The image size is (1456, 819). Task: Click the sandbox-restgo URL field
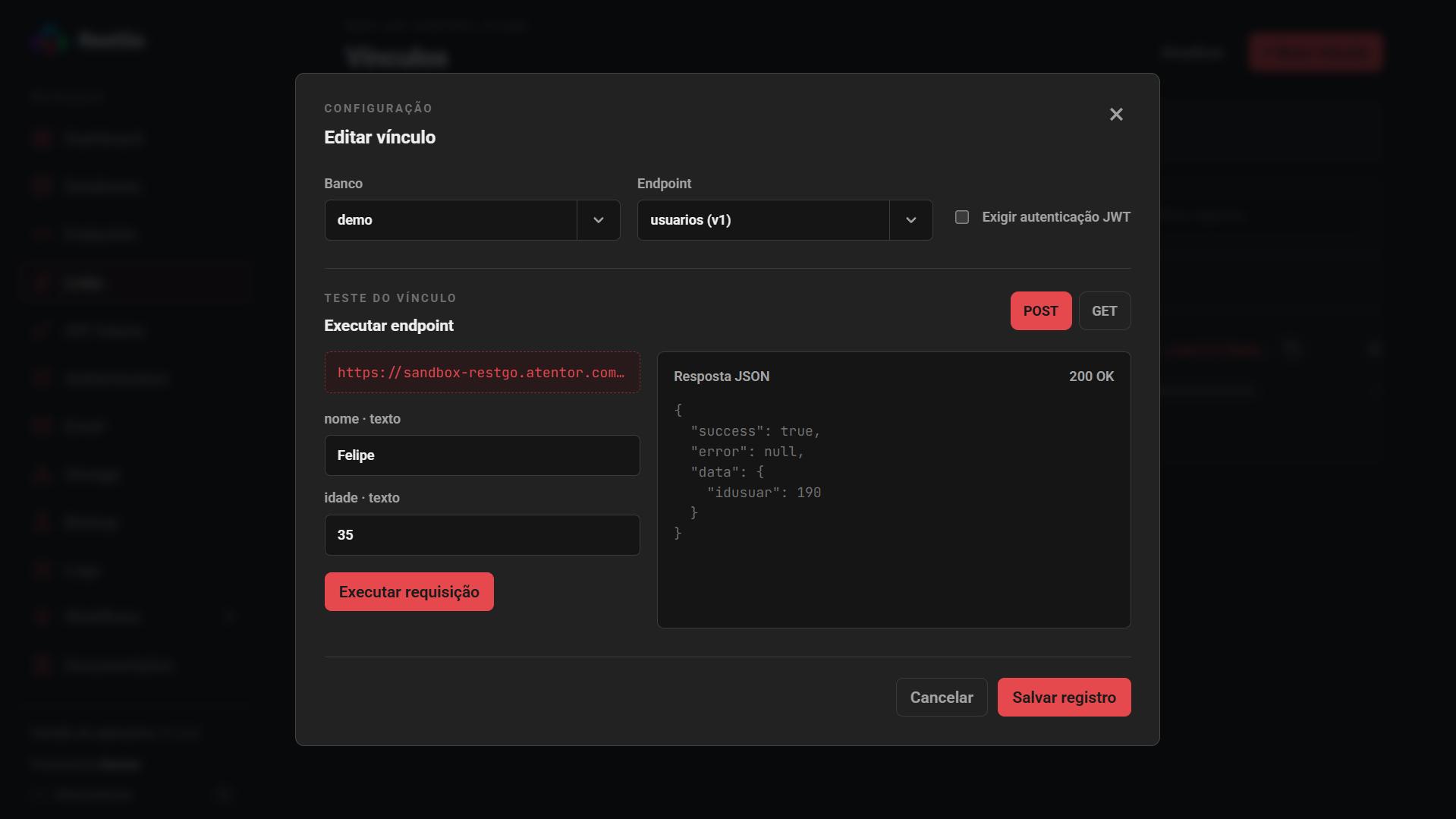[482, 372]
